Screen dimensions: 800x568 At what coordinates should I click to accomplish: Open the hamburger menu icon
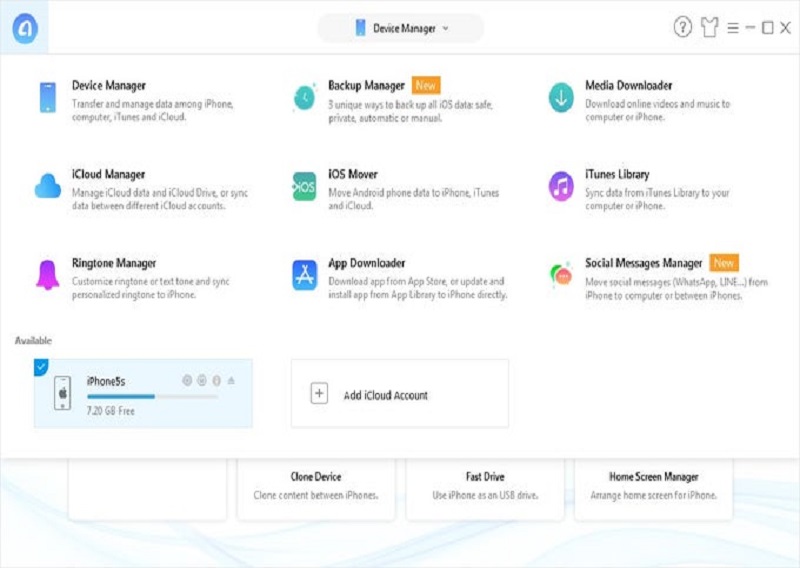click(x=733, y=28)
